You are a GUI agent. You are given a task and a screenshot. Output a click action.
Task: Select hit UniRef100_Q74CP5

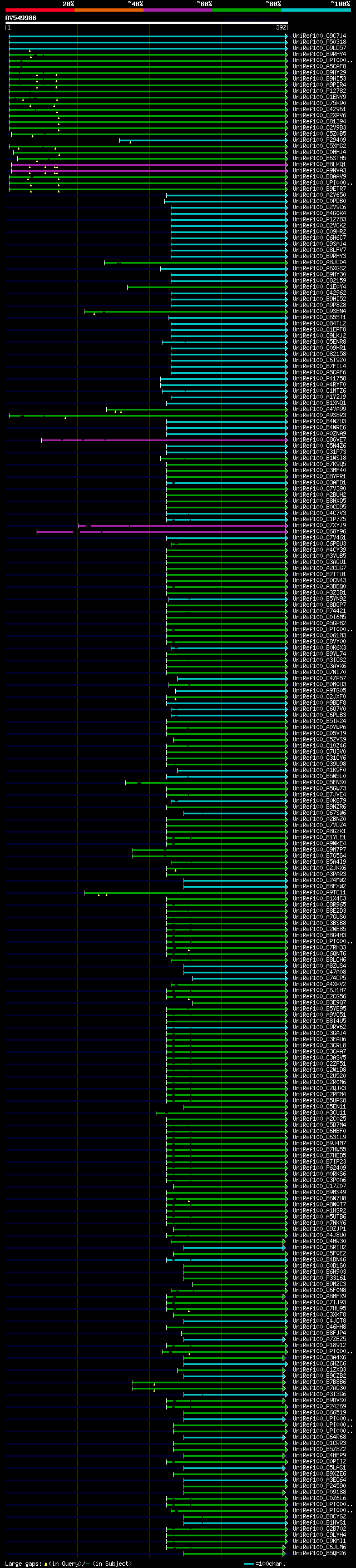[319, 978]
